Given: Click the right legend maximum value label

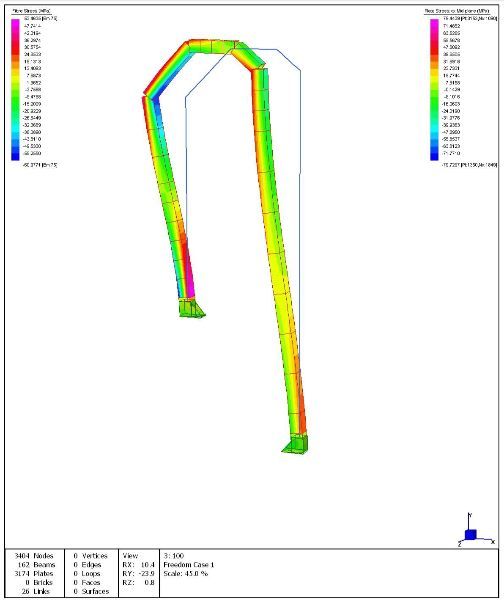Looking at the screenshot, I should click(470, 19).
